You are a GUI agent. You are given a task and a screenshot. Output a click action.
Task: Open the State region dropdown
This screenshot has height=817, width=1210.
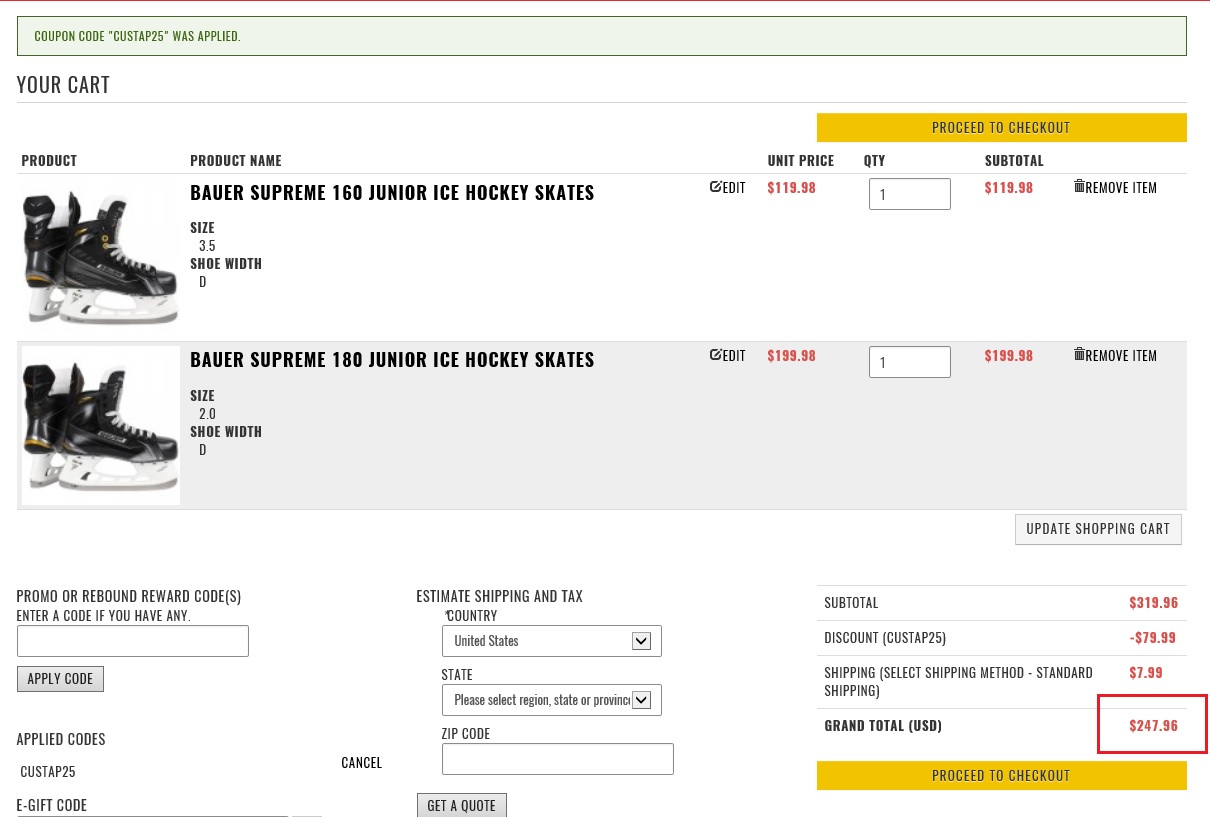click(552, 700)
